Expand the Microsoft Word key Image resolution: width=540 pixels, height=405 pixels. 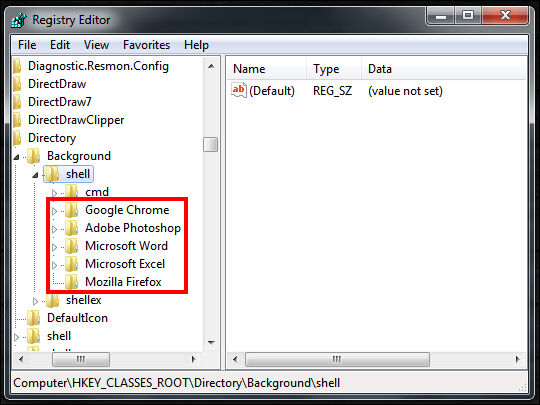(54, 247)
